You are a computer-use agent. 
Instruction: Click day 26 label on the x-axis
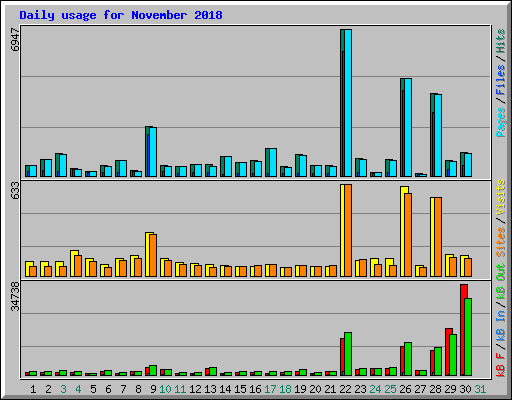pyautogui.click(x=405, y=389)
